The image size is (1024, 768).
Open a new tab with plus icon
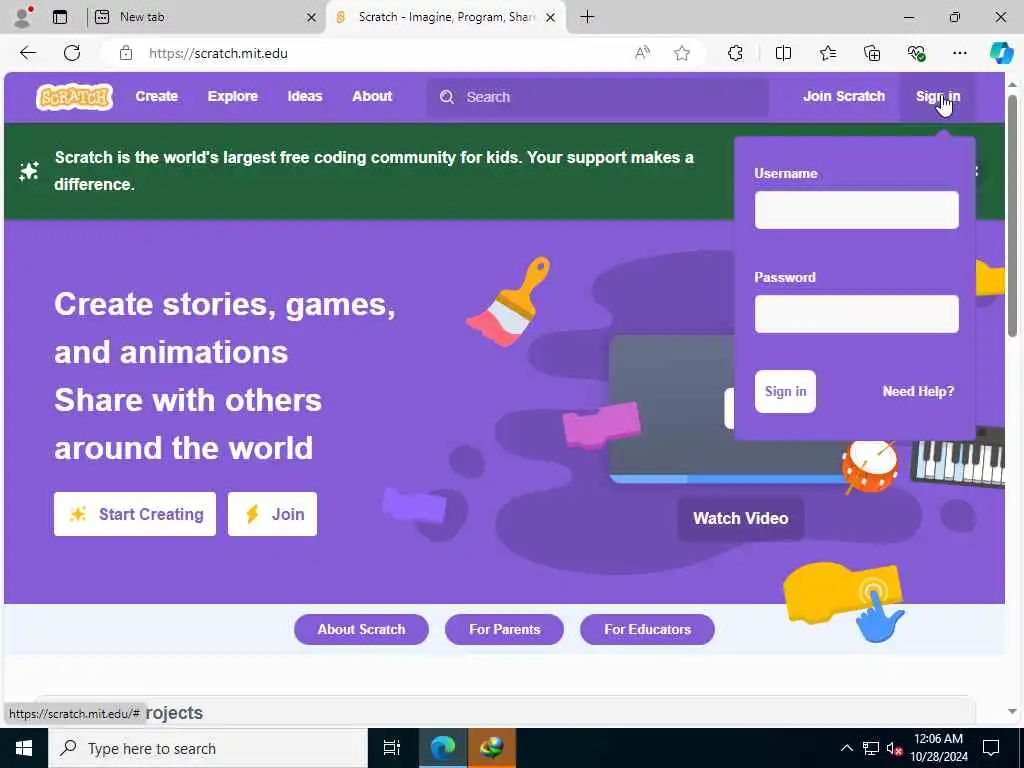click(587, 17)
